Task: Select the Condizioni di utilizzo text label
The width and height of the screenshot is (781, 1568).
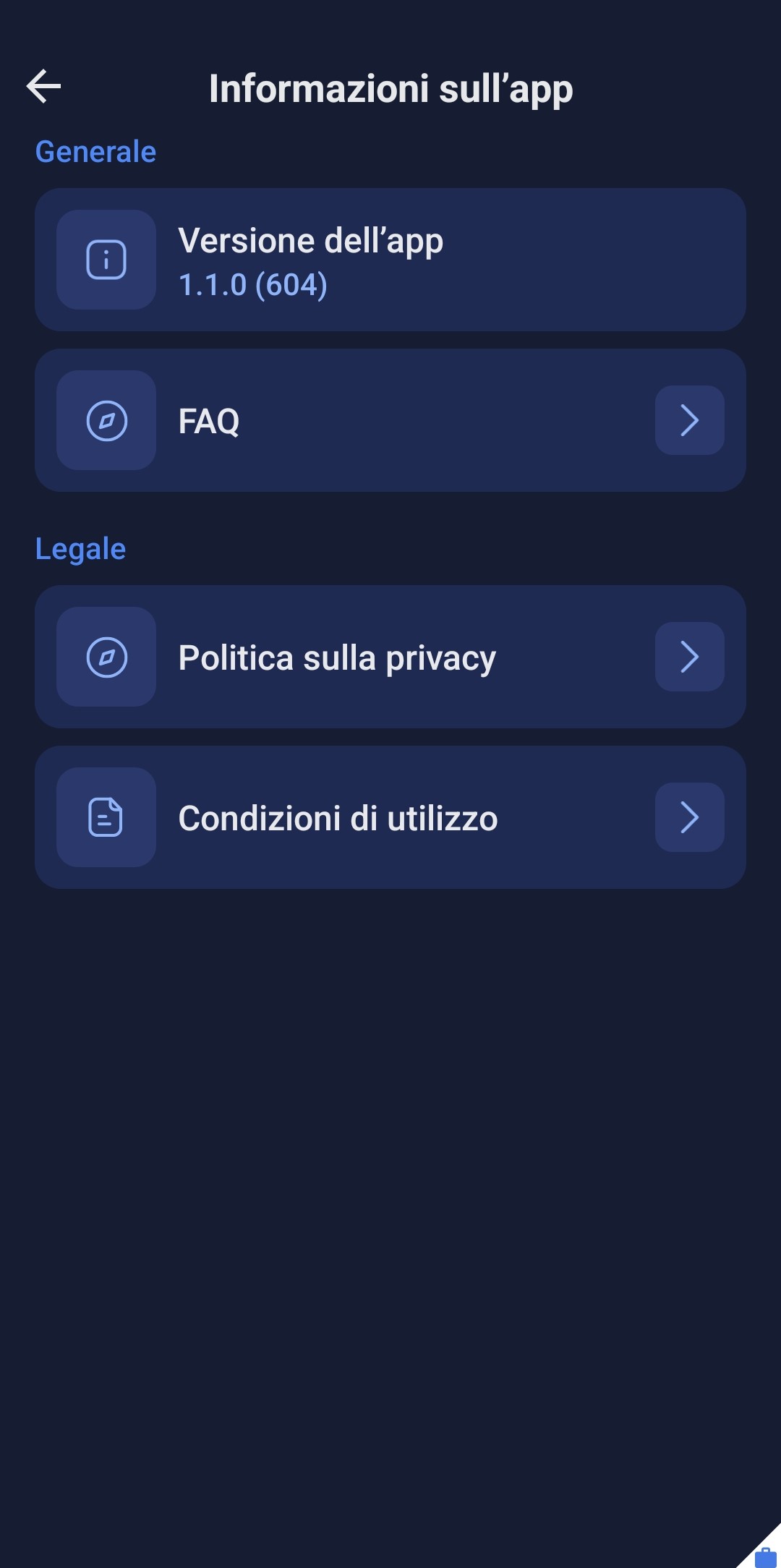Action: point(338,818)
